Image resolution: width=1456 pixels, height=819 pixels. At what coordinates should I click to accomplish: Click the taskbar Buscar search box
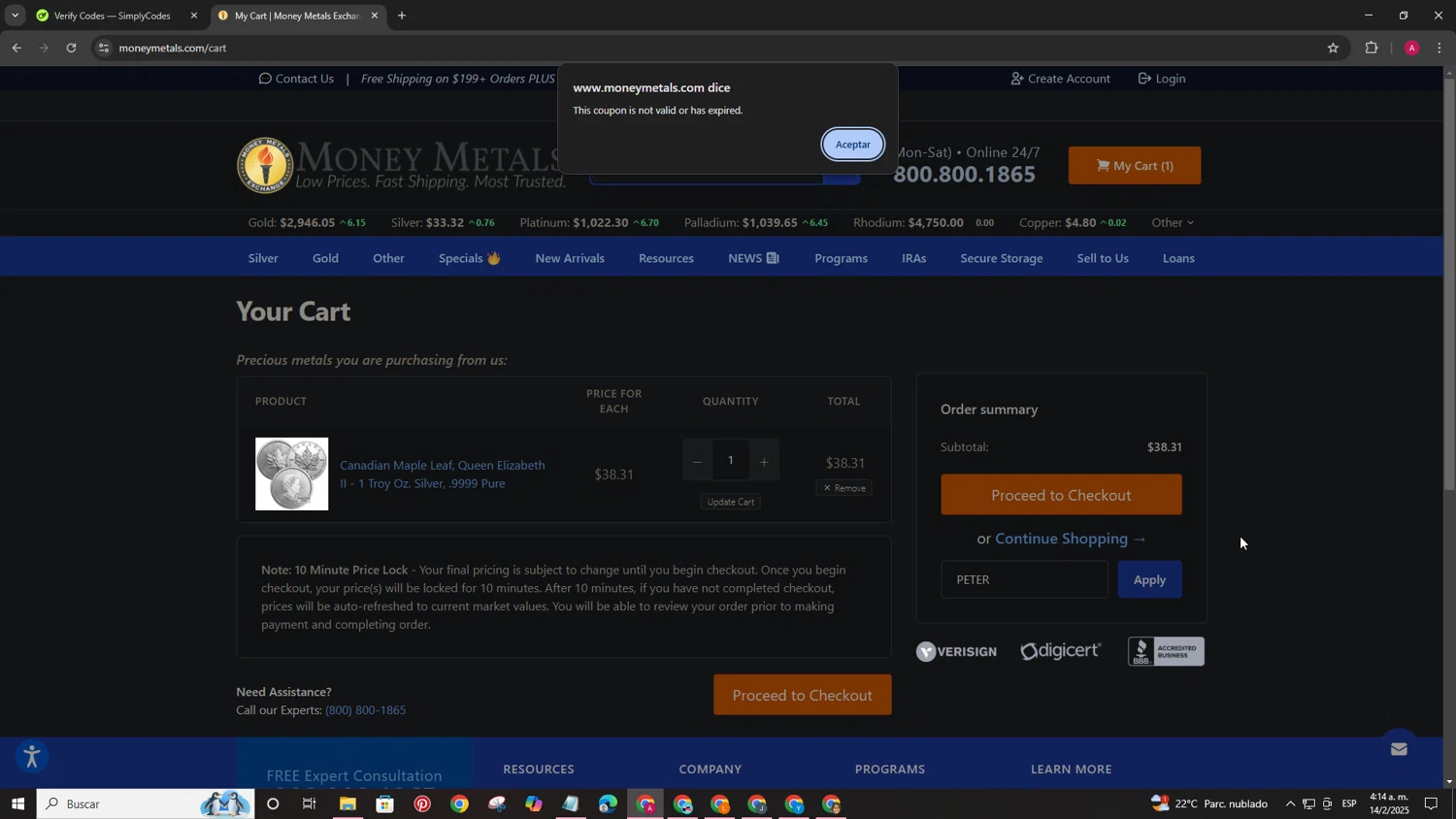coord(146,804)
